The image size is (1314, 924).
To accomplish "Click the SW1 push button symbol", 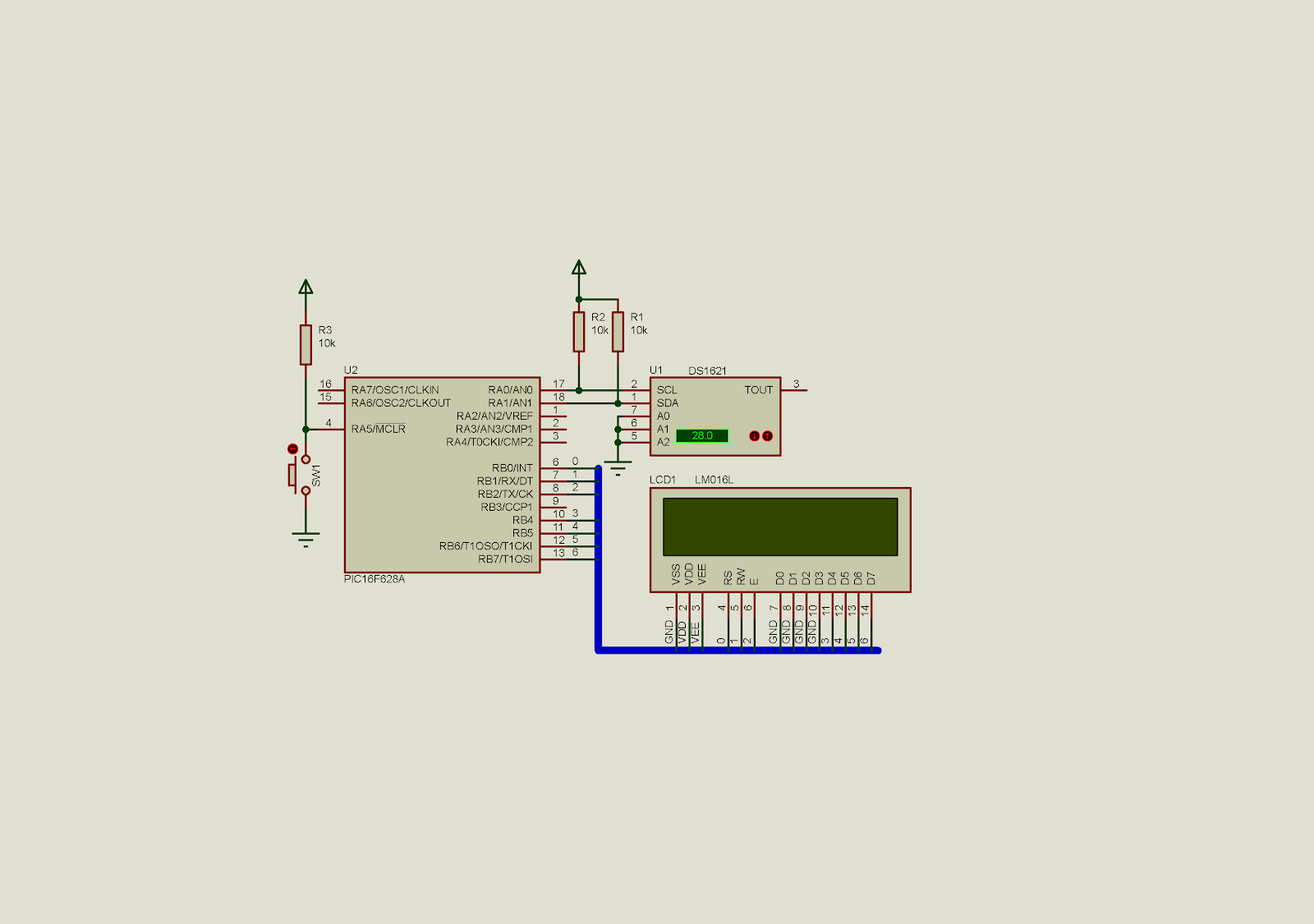I will click(x=298, y=475).
